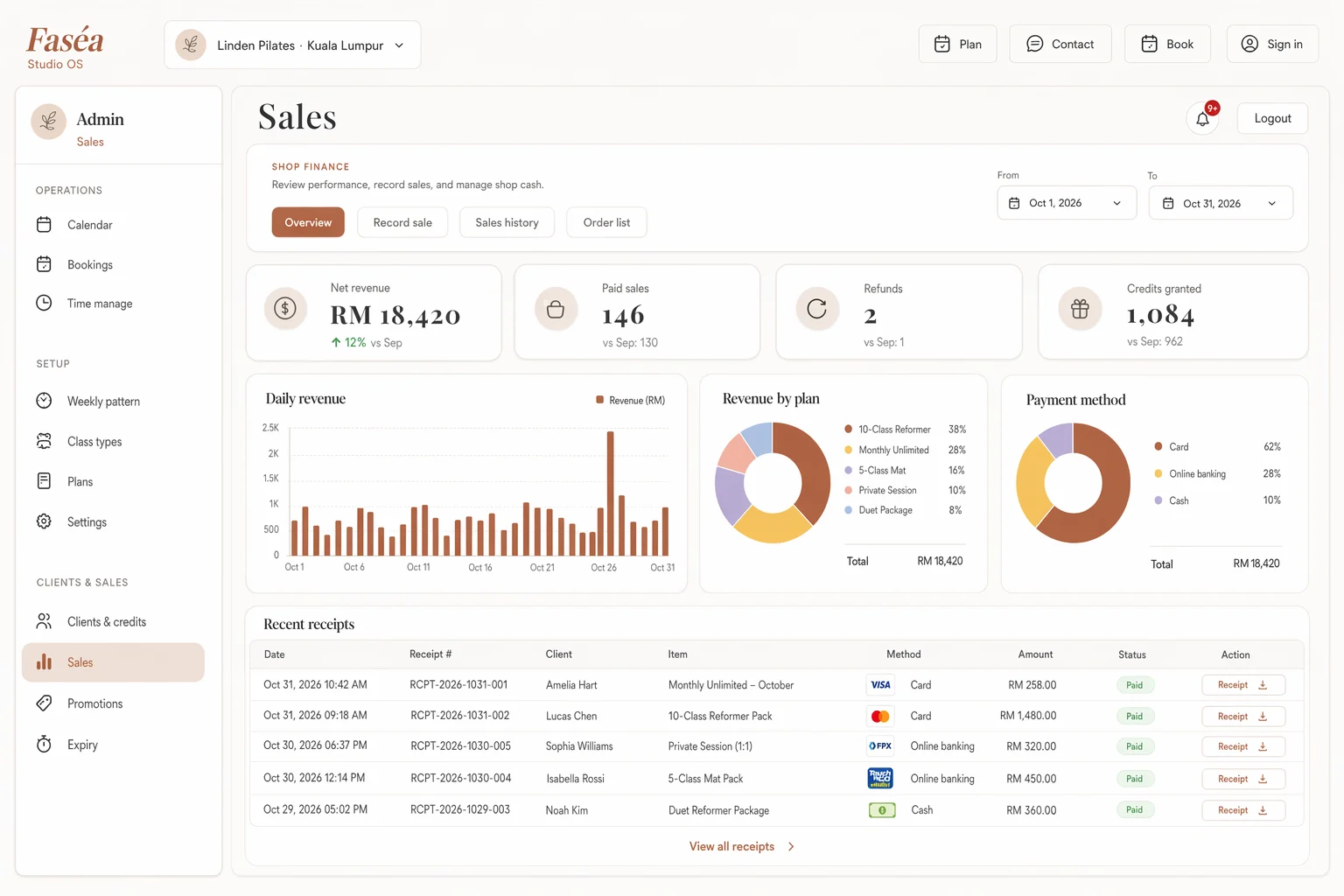
Task: Download receipt for Lucas Chen
Action: click(x=1243, y=716)
